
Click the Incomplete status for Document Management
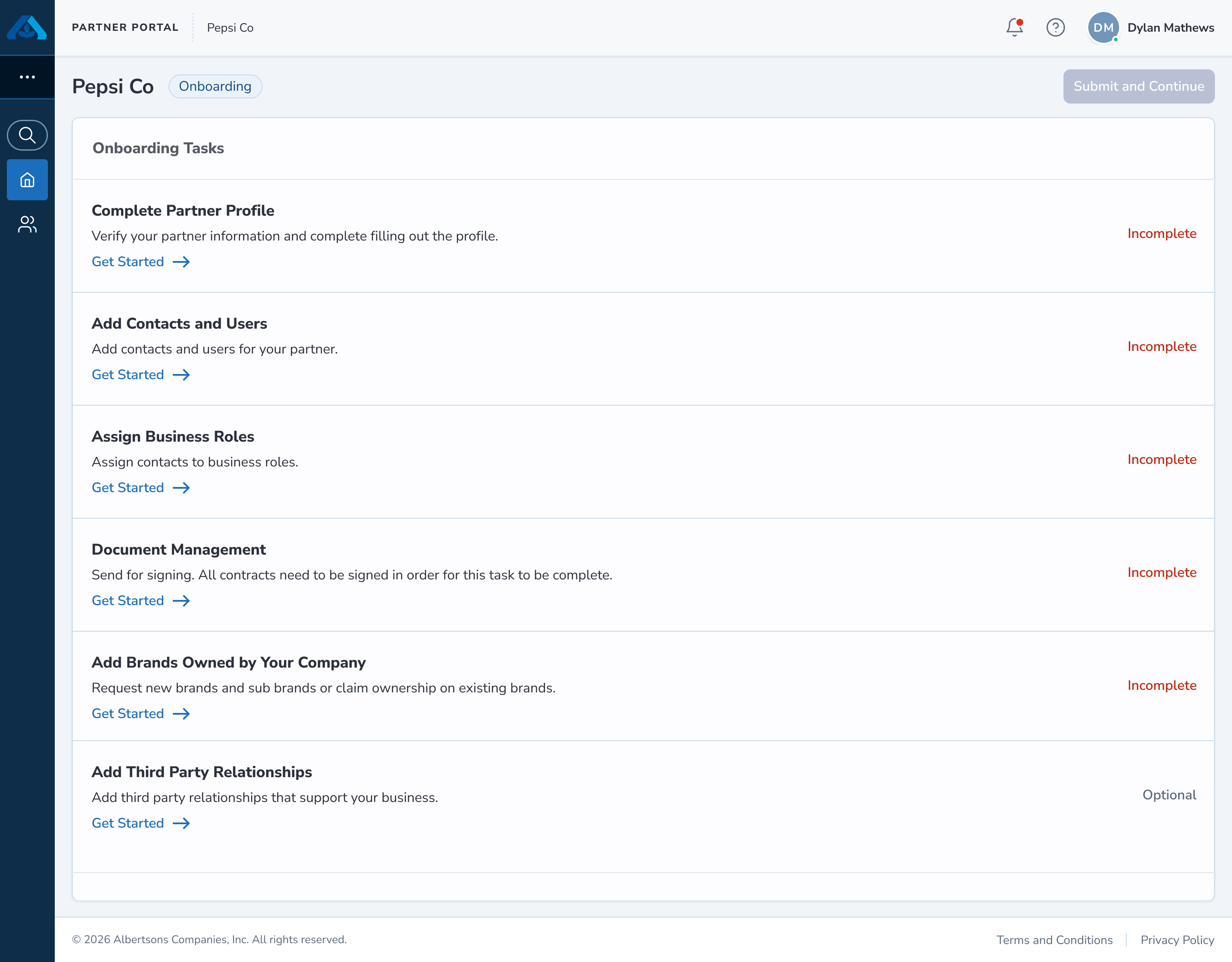pos(1161,573)
